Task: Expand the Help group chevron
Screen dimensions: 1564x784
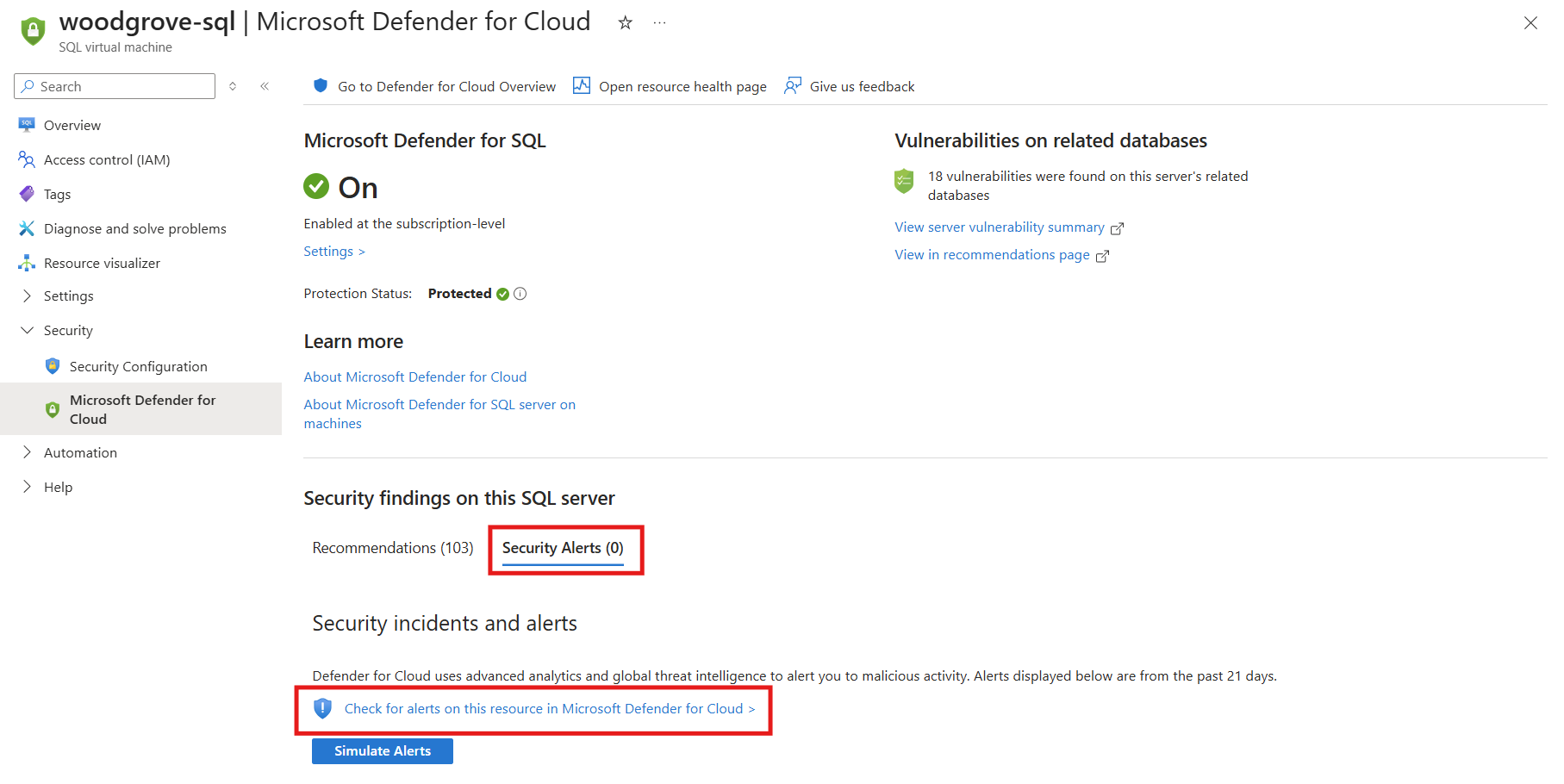Action: coord(27,487)
